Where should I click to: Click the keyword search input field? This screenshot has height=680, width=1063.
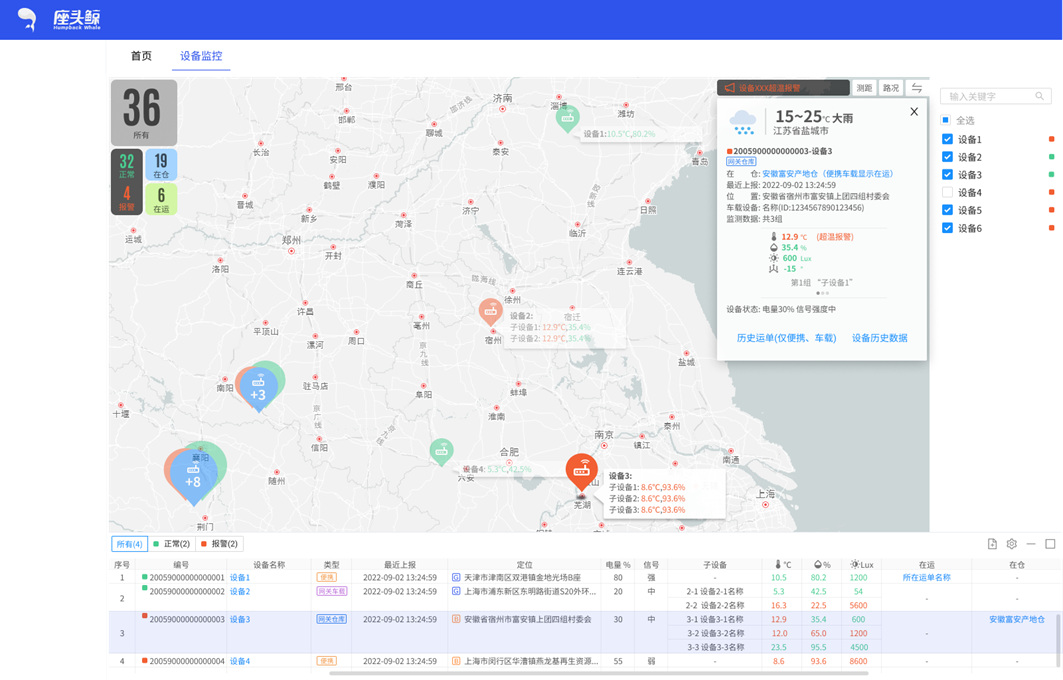tap(988, 96)
